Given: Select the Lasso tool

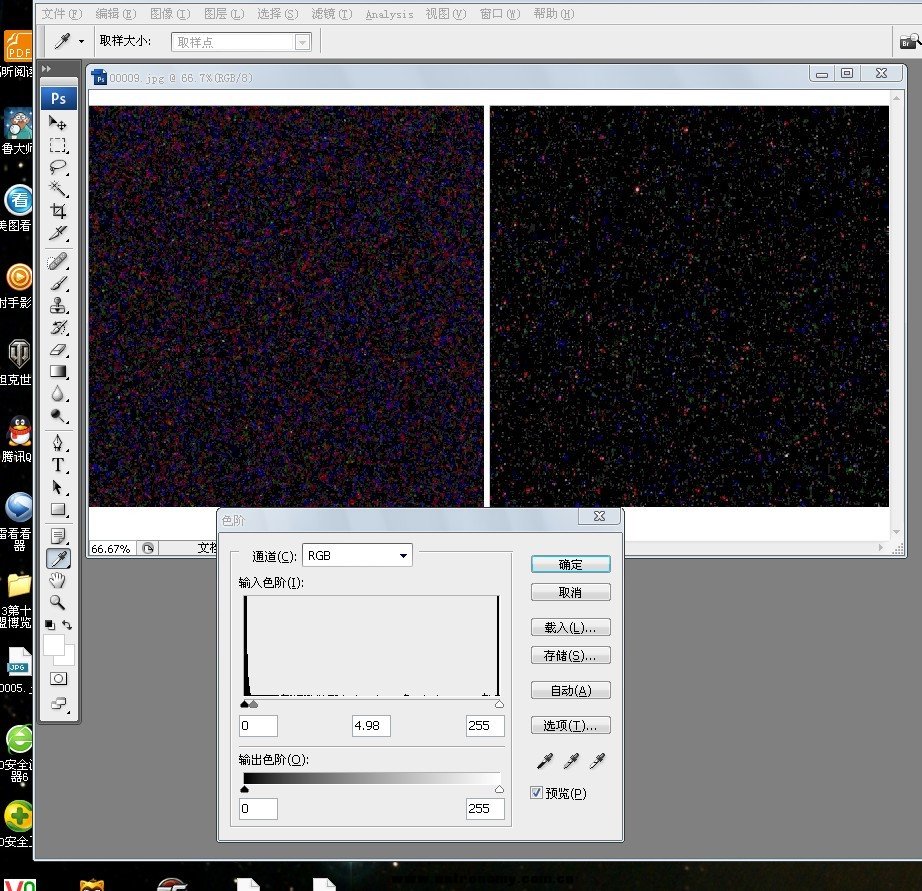Looking at the screenshot, I should point(58,167).
